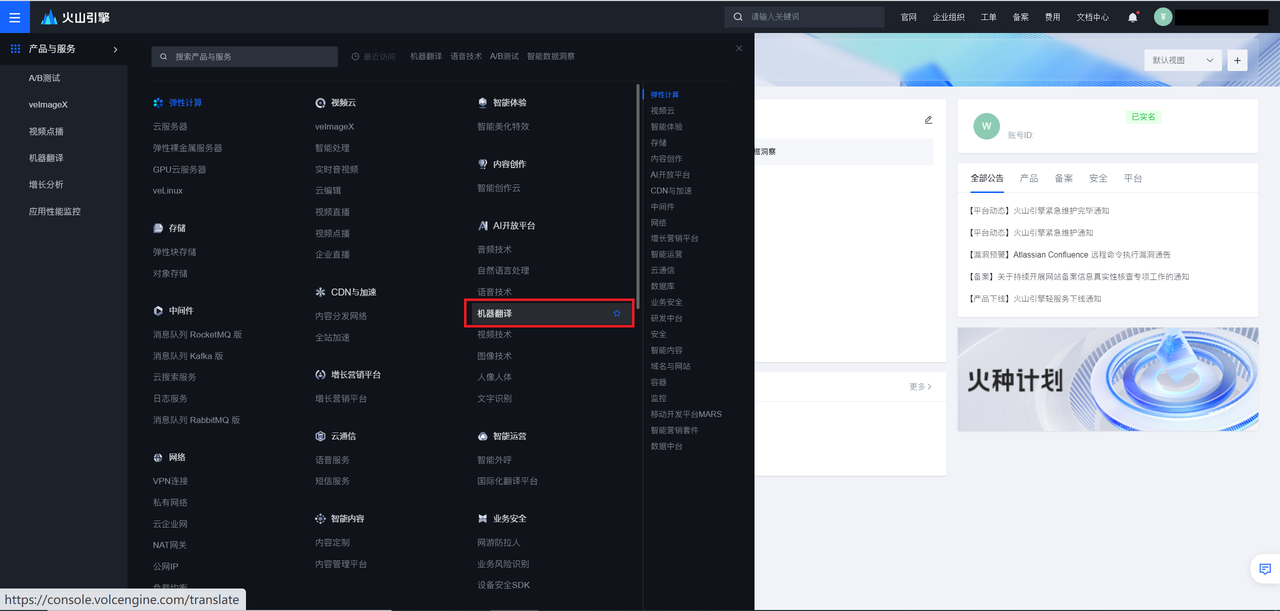Expand the 产品与服务 chevron arrow

[x=115, y=49]
